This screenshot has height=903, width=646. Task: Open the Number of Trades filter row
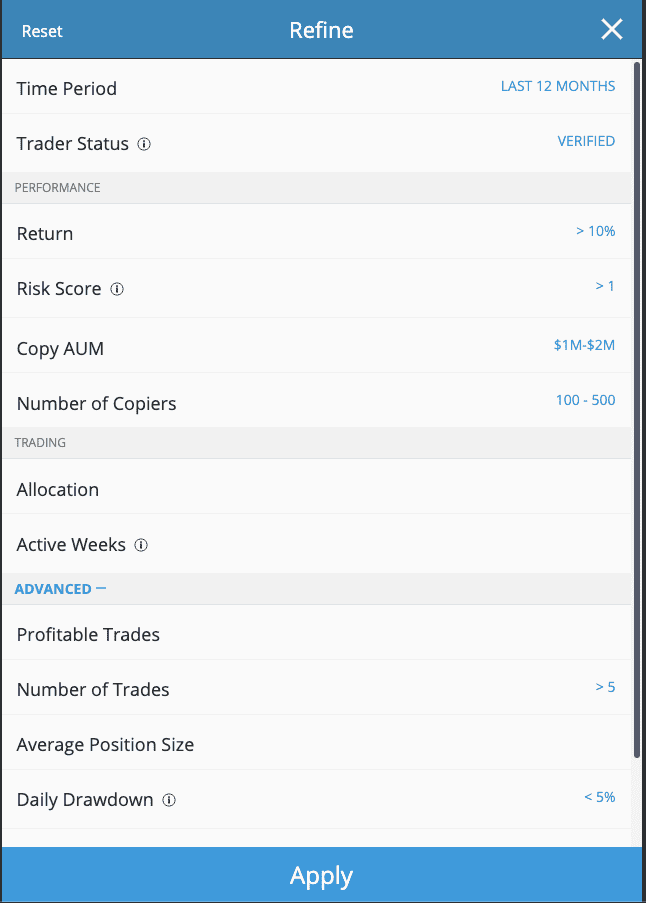[x=317, y=688]
